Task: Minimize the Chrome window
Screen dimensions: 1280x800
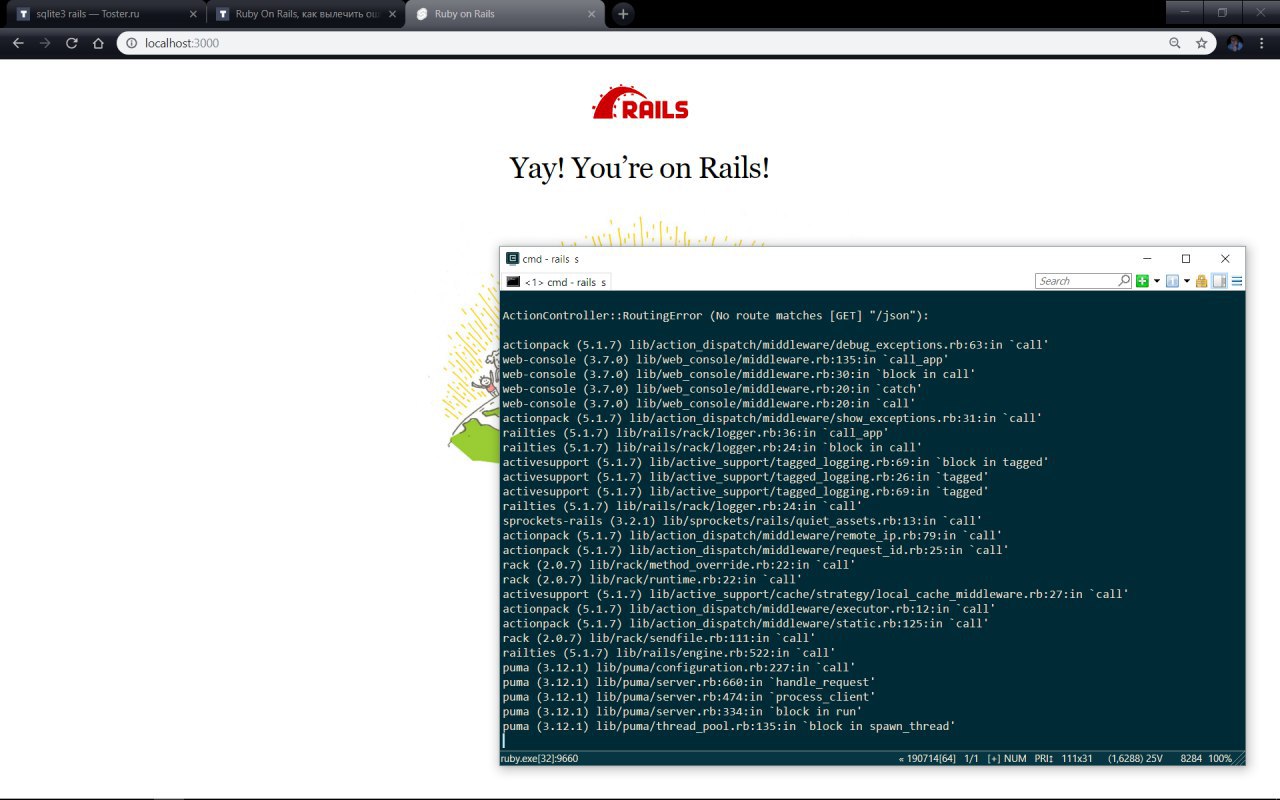Action: (1185, 13)
